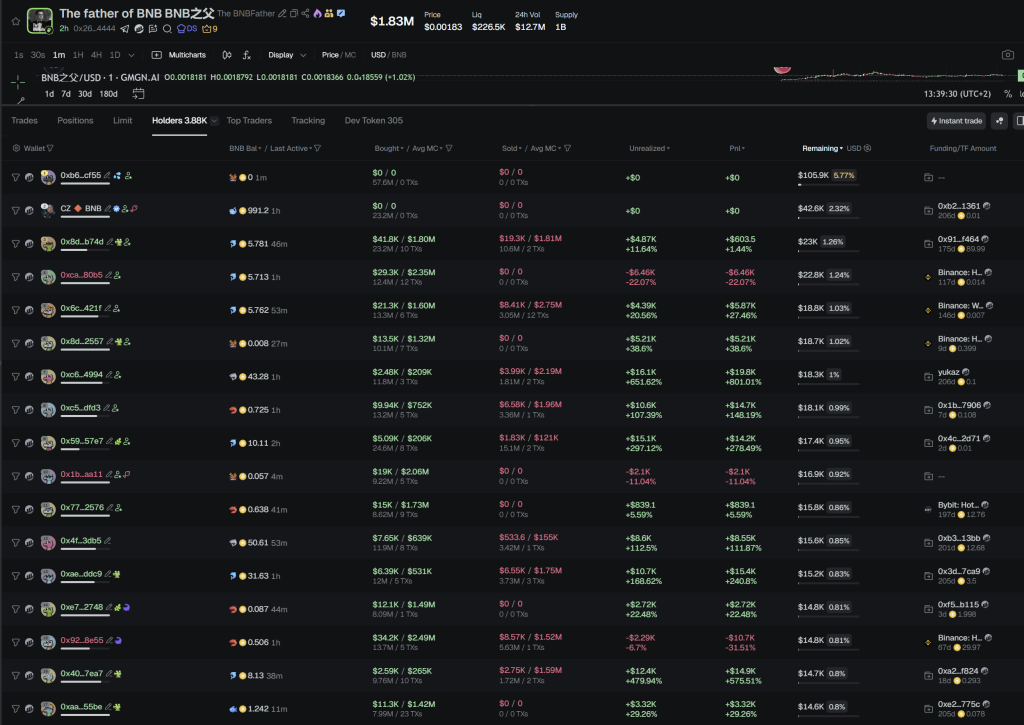The image size is (1024, 725).
Task: Click the Instant trade button
Action: pyautogui.click(x=955, y=121)
